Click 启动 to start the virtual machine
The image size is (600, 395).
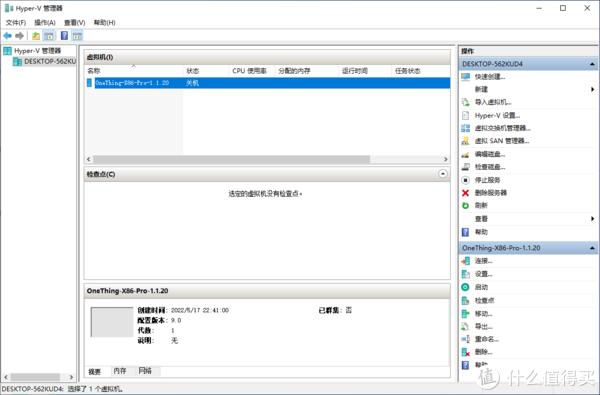[x=481, y=287]
